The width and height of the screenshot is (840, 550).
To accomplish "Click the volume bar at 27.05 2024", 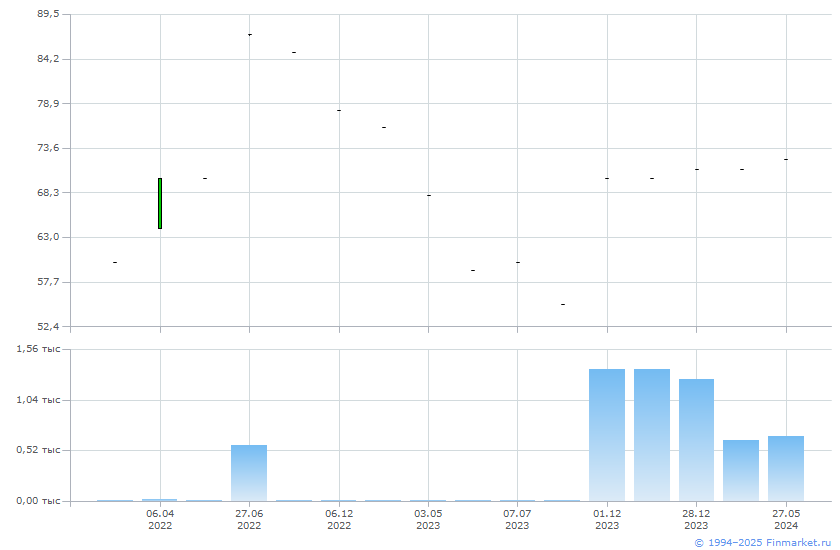I will tap(786, 469).
